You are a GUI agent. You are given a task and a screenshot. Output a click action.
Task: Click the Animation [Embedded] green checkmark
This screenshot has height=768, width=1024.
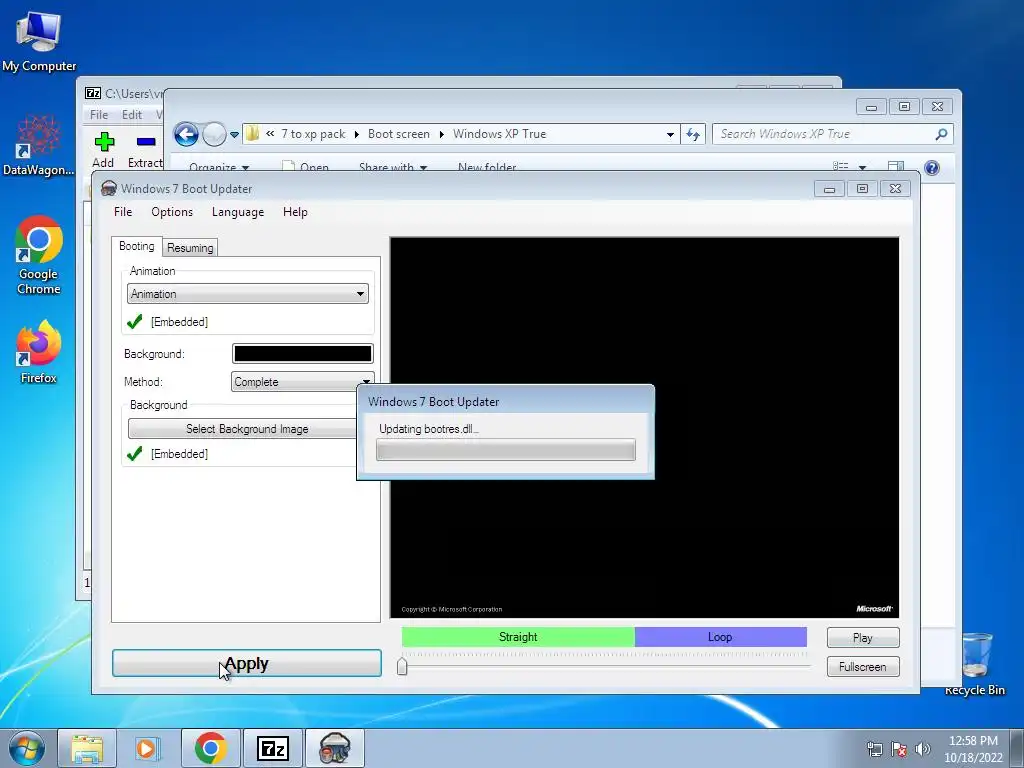point(135,321)
